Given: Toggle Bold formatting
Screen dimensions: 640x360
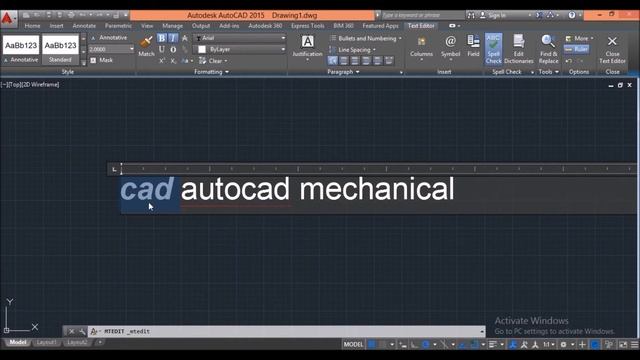Looking at the screenshot, I should [162, 38].
